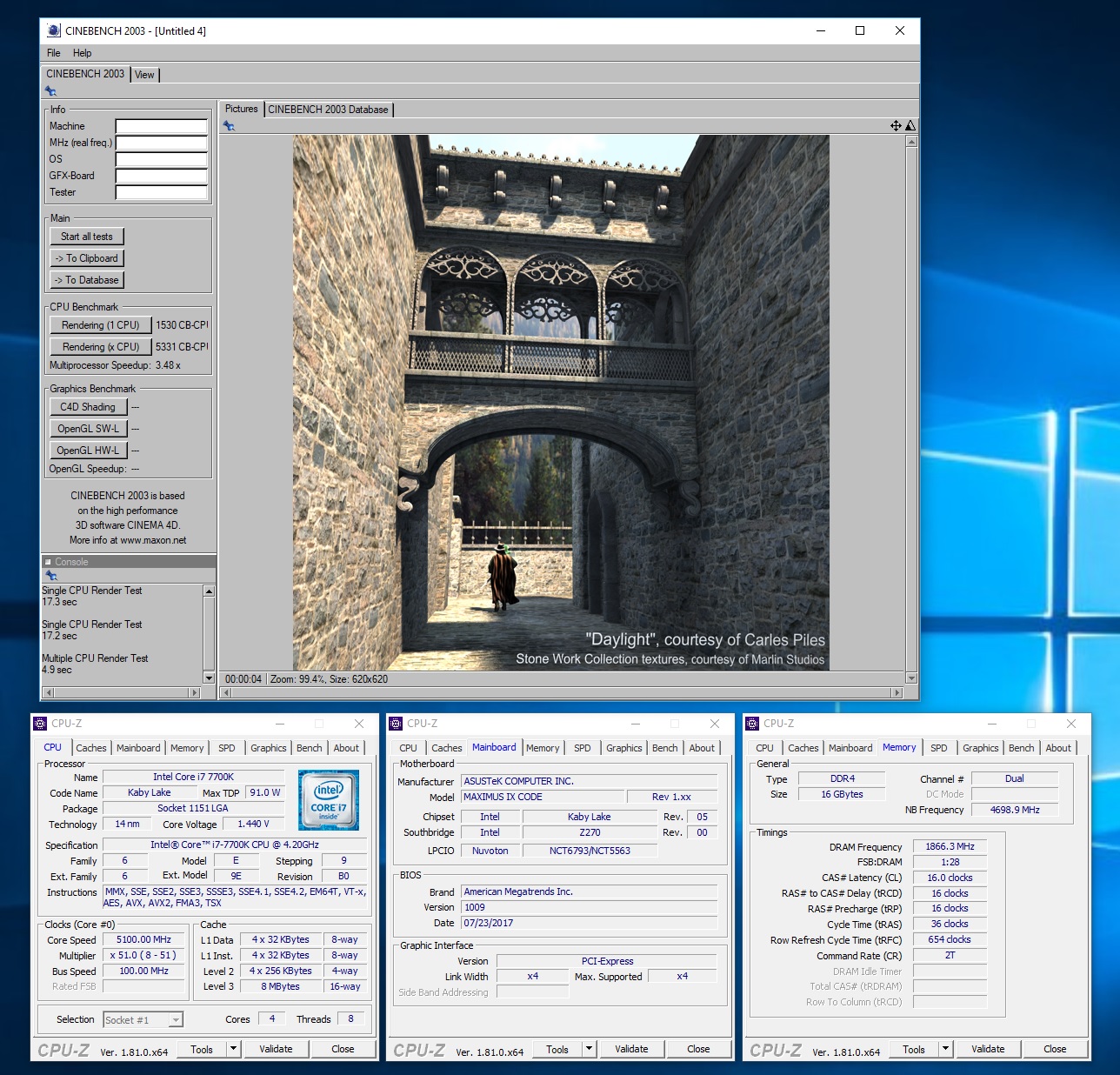Click Validate in the Memory CPU-Z window

click(988, 1049)
